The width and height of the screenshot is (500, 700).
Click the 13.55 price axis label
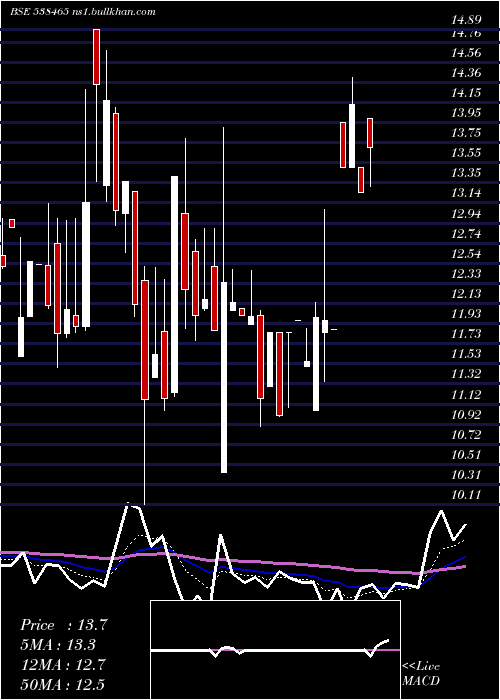pos(466,153)
